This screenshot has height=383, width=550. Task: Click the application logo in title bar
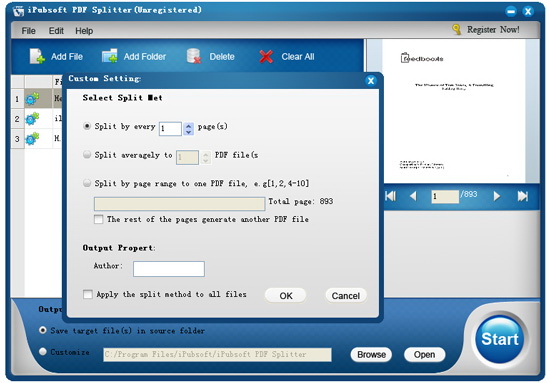[x=19, y=11]
